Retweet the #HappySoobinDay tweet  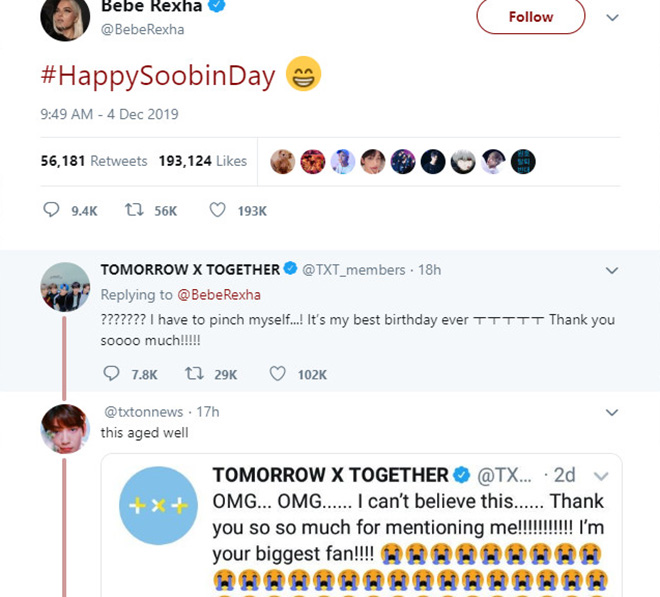click(x=132, y=210)
